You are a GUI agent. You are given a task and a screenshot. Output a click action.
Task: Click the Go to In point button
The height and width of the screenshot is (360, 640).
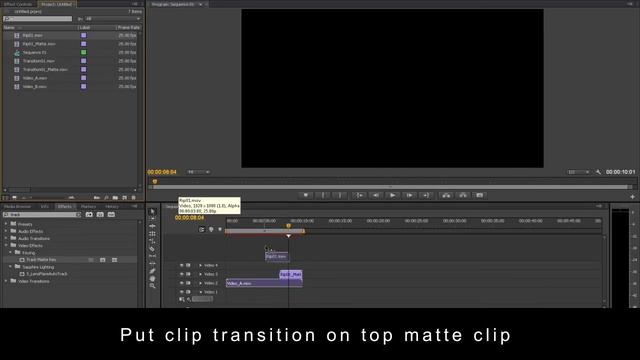click(359, 196)
